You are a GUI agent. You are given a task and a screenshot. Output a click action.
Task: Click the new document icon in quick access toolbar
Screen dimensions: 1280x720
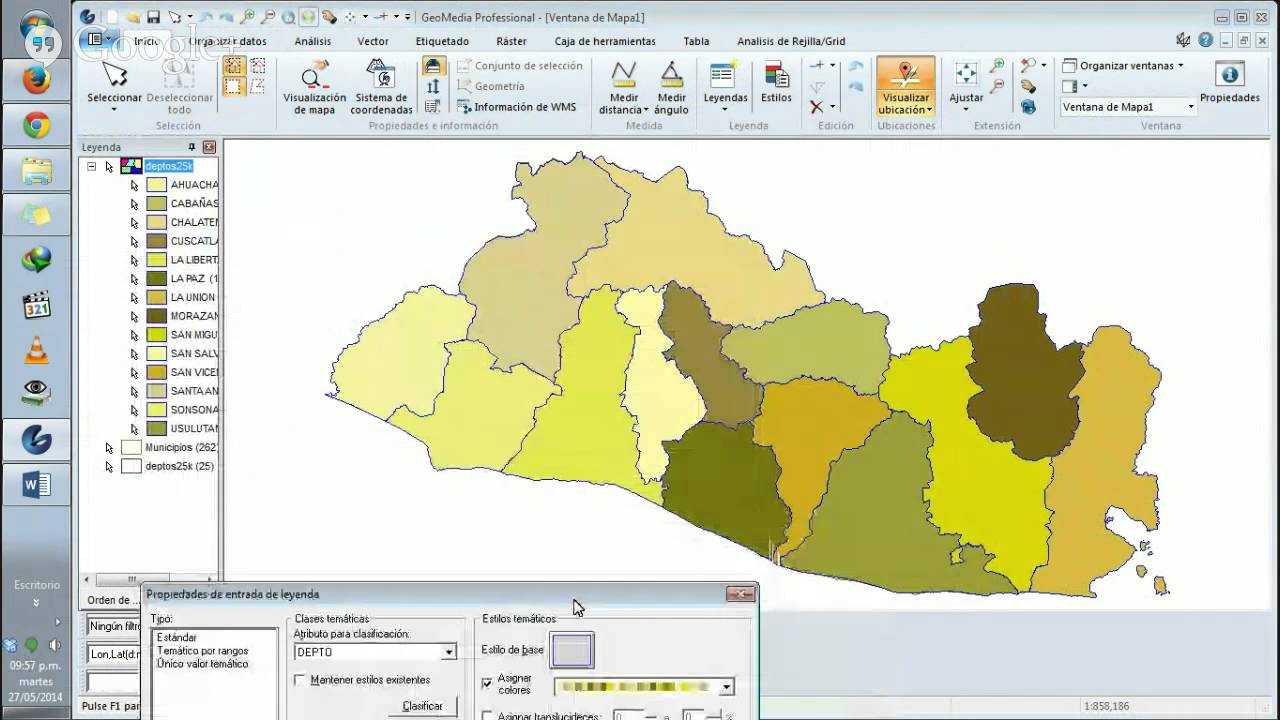click(x=112, y=17)
